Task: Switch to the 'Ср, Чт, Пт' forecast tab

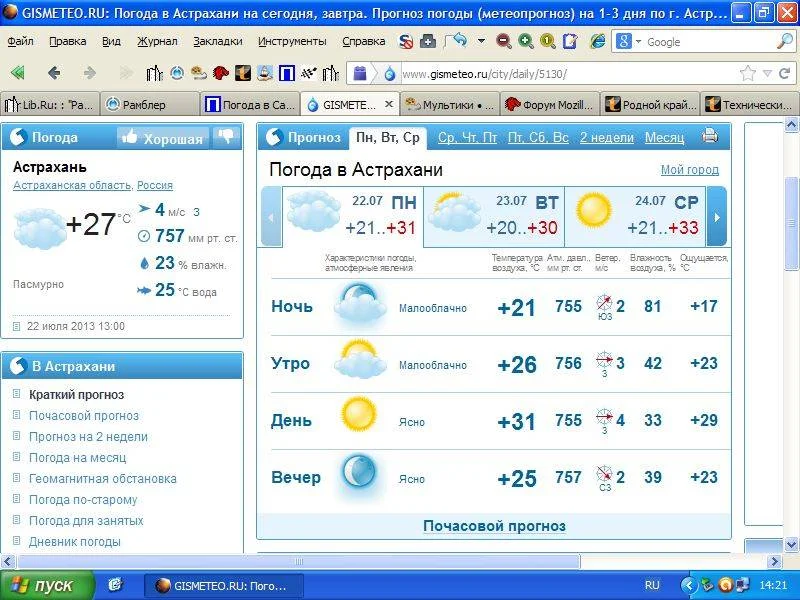Action: pyautogui.click(x=467, y=137)
